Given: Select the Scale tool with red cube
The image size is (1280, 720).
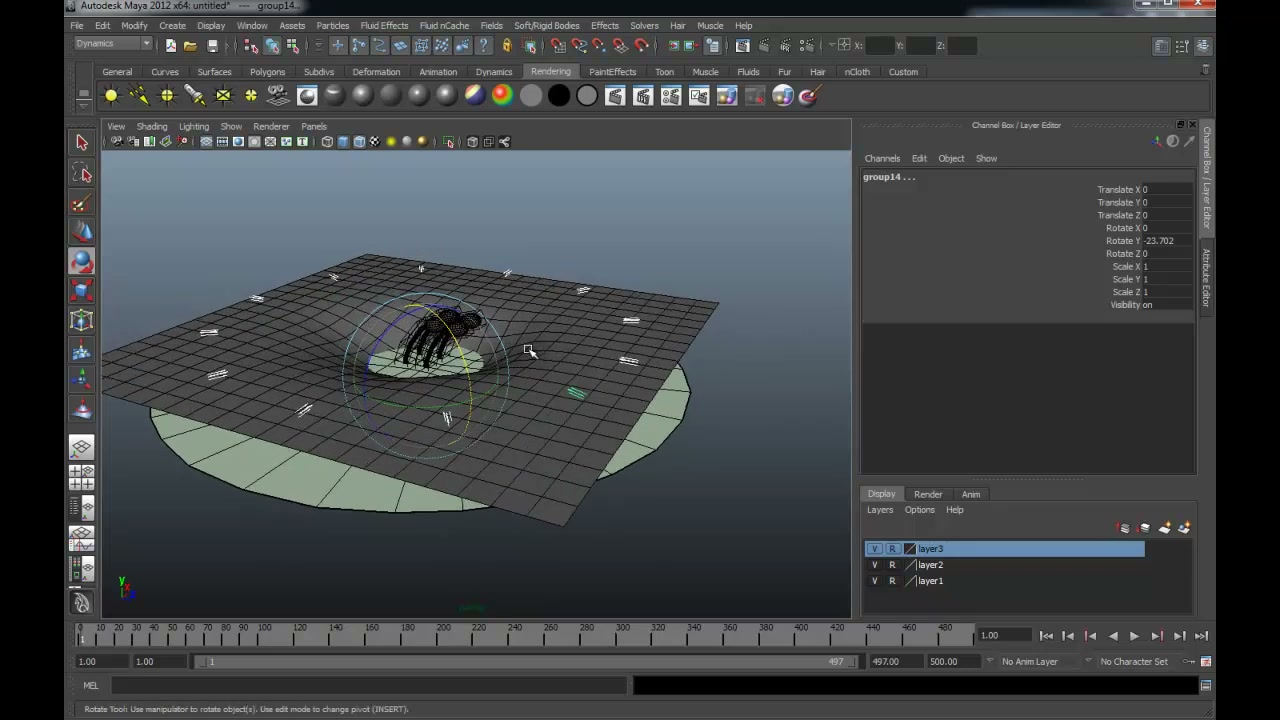Looking at the screenshot, I should point(82,291).
